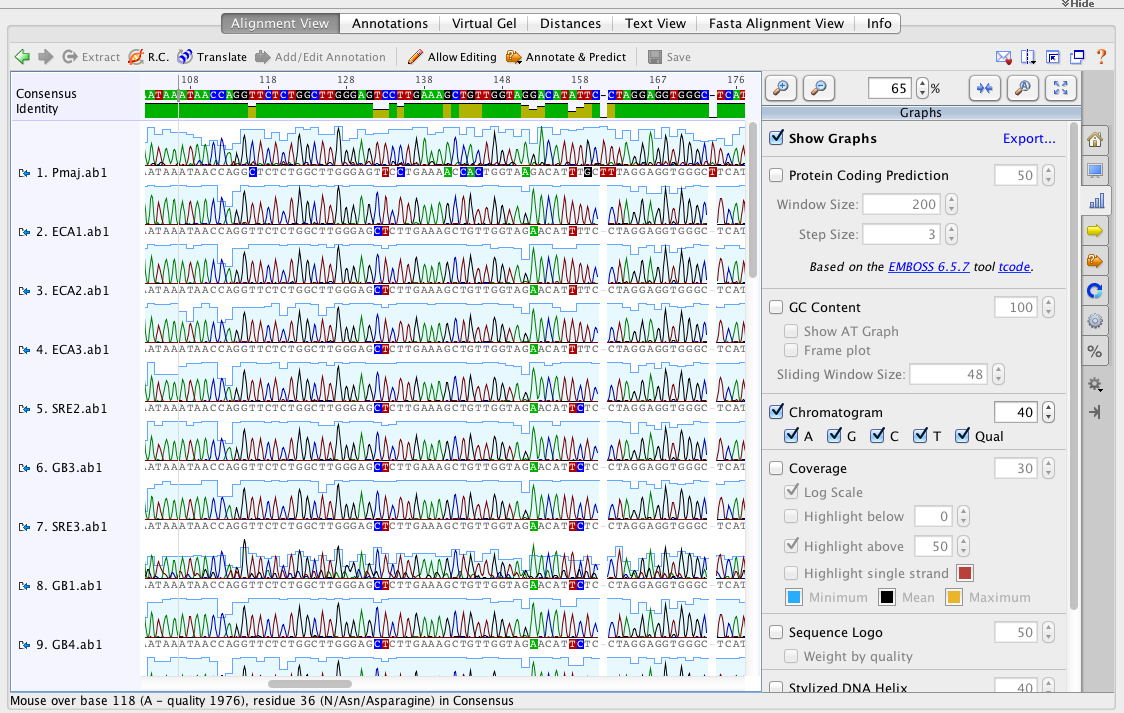Go forward with the gray right arrow
The height and width of the screenshot is (713, 1124).
[x=46, y=57]
